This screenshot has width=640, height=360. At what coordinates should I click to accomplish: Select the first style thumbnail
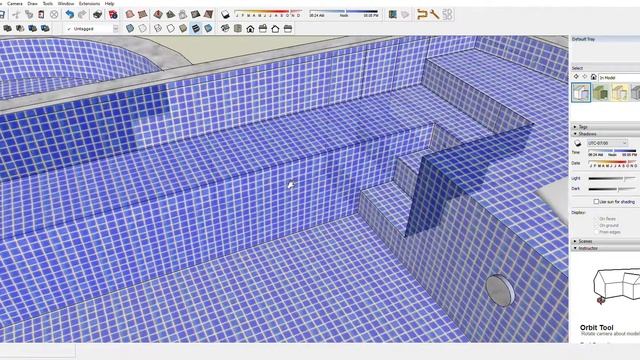tap(581, 92)
